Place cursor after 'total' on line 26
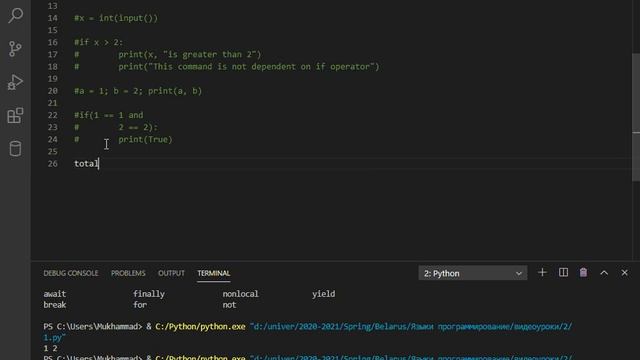The image size is (640, 360). click(99, 164)
